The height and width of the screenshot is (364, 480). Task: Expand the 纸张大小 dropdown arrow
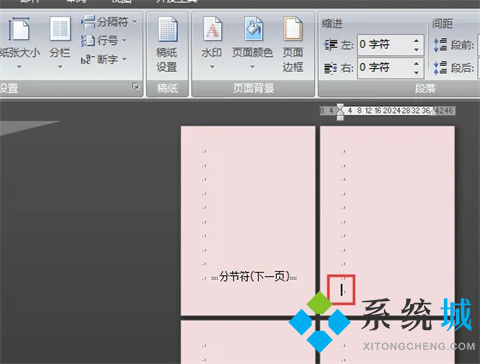19,67
